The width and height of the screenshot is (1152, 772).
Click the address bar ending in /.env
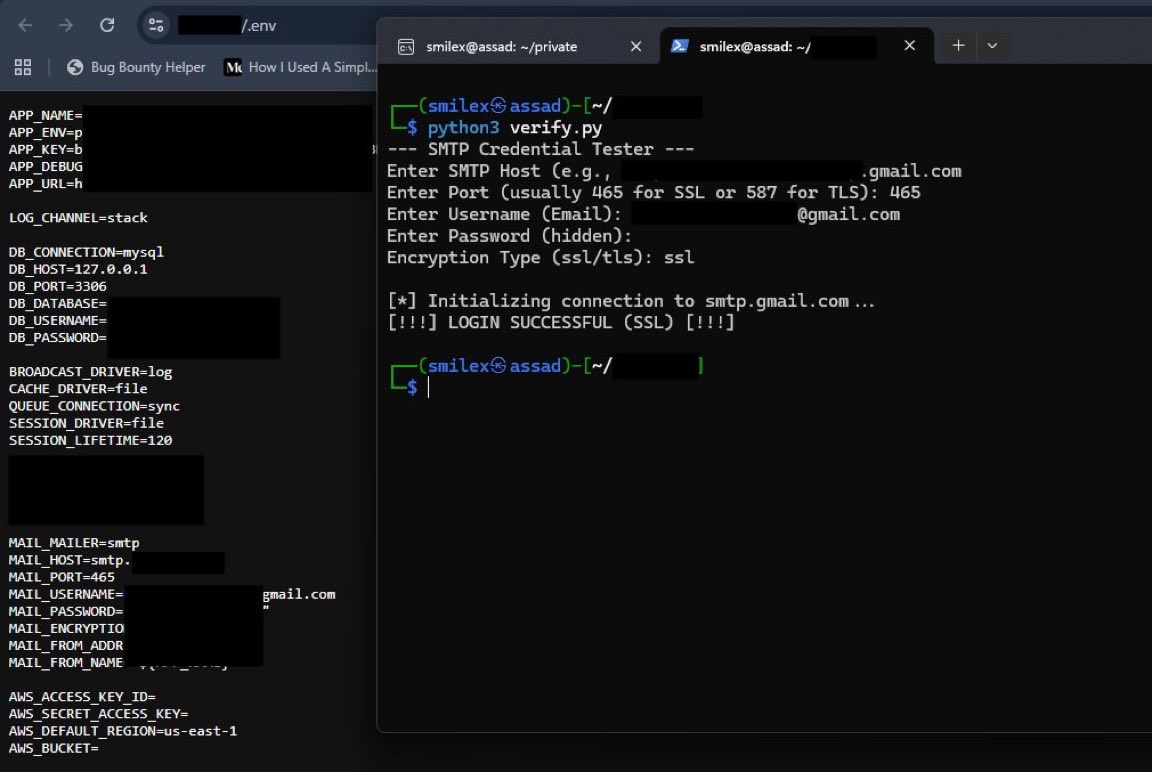tap(257, 26)
